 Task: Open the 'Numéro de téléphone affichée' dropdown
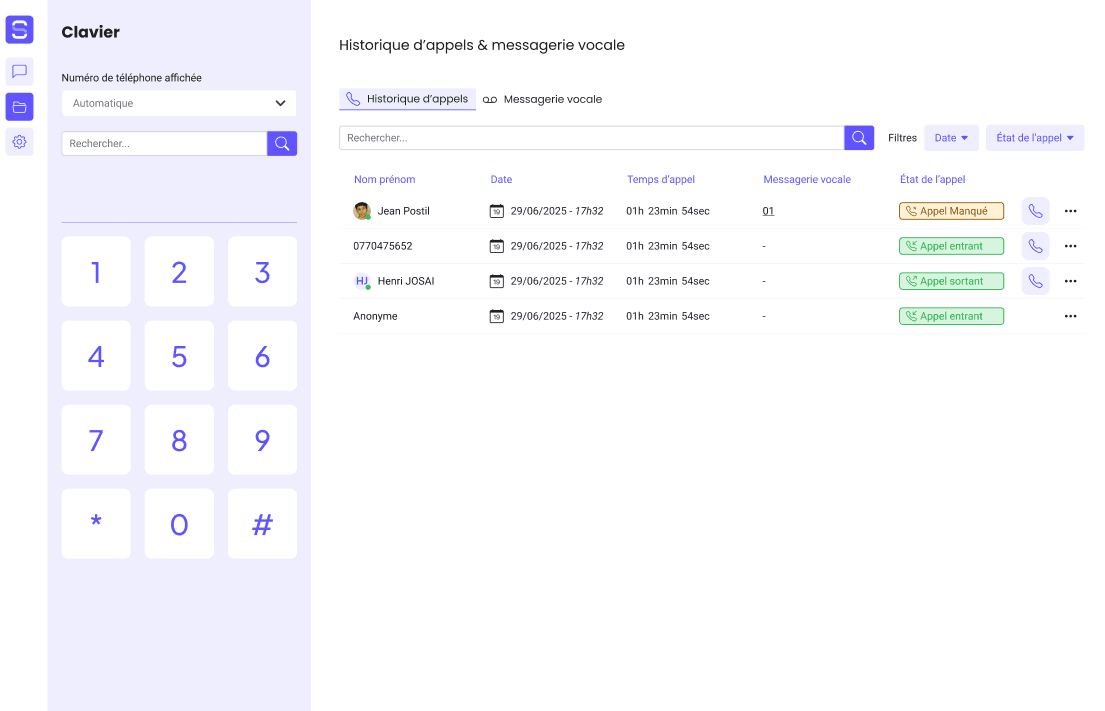click(x=178, y=103)
